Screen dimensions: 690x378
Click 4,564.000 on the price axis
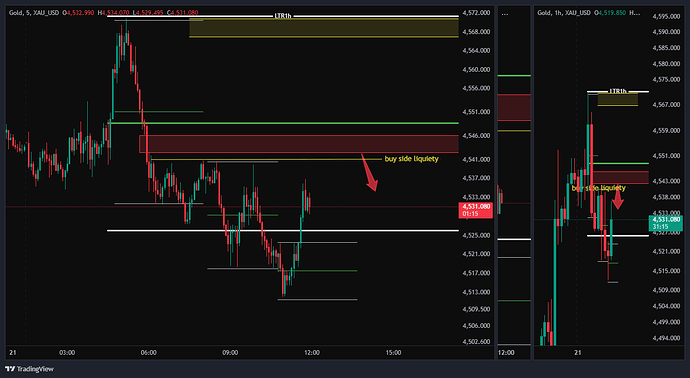pos(476,51)
